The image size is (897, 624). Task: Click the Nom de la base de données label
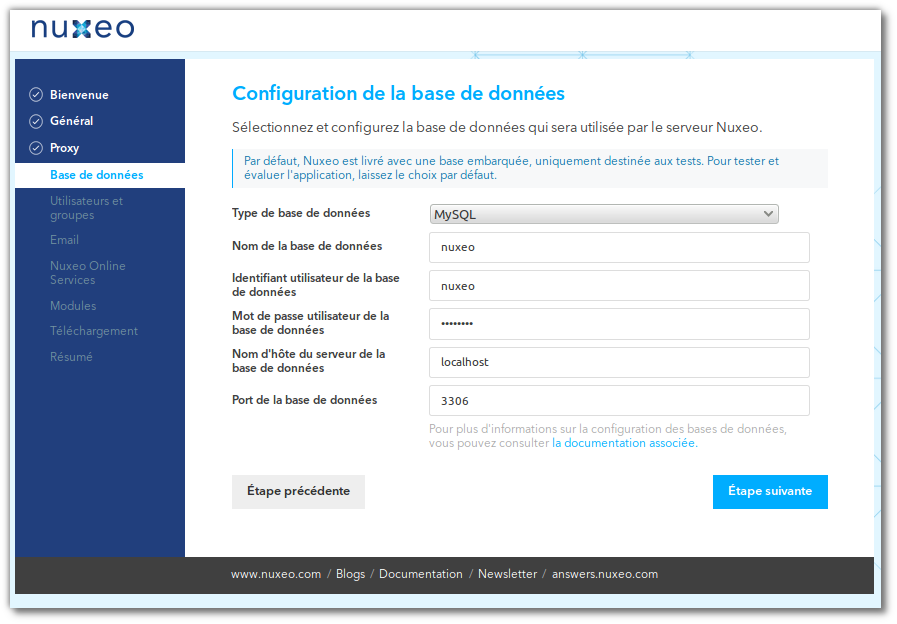307,246
